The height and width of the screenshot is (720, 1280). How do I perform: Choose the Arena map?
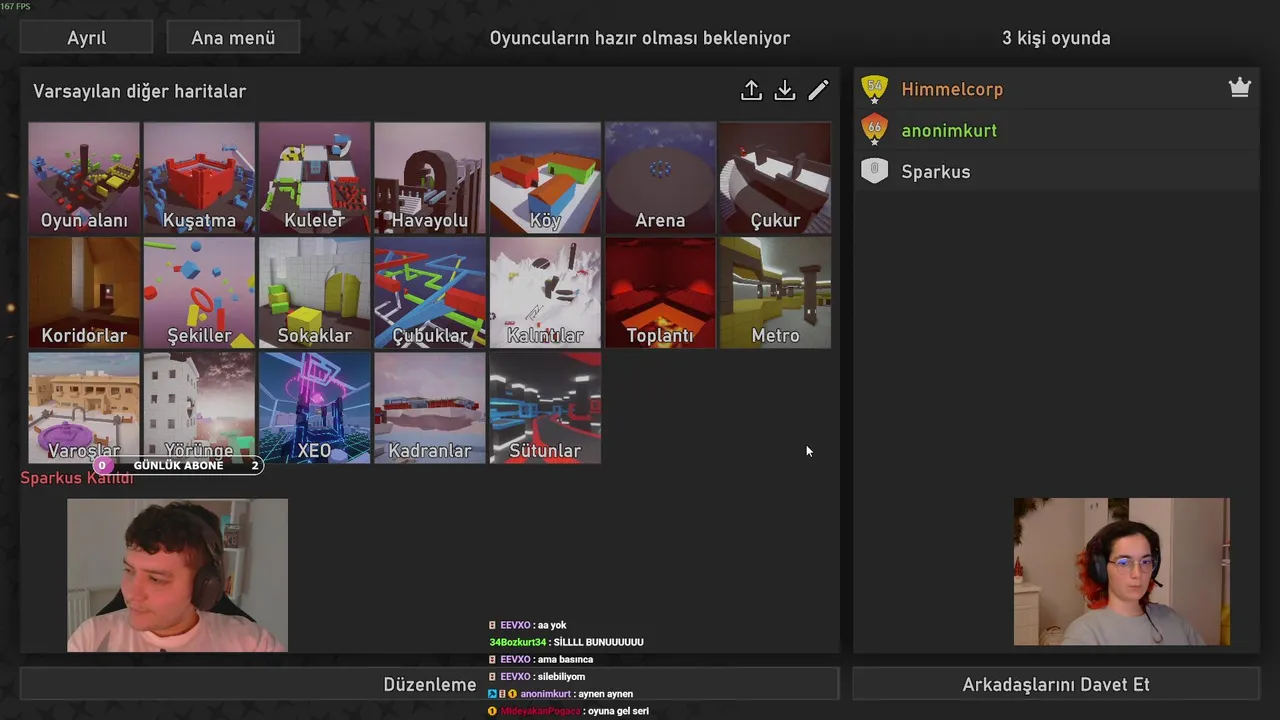click(660, 178)
